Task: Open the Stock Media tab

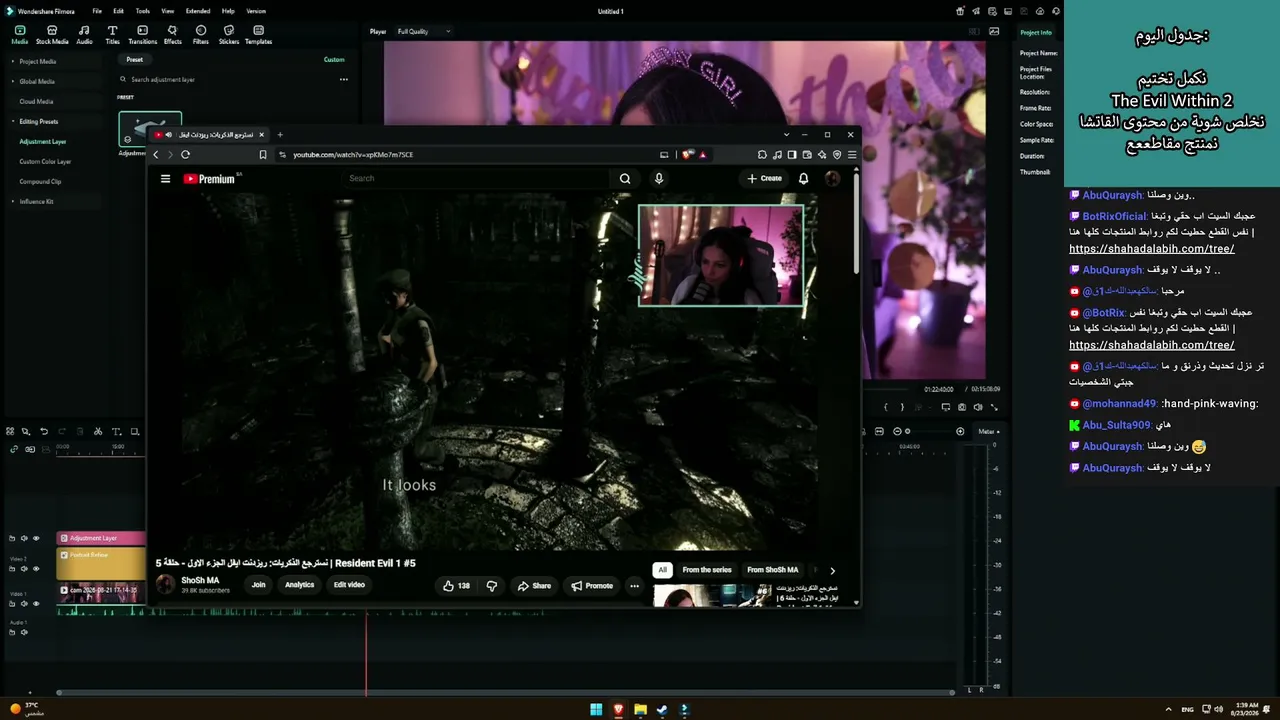Action: (x=52, y=35)
